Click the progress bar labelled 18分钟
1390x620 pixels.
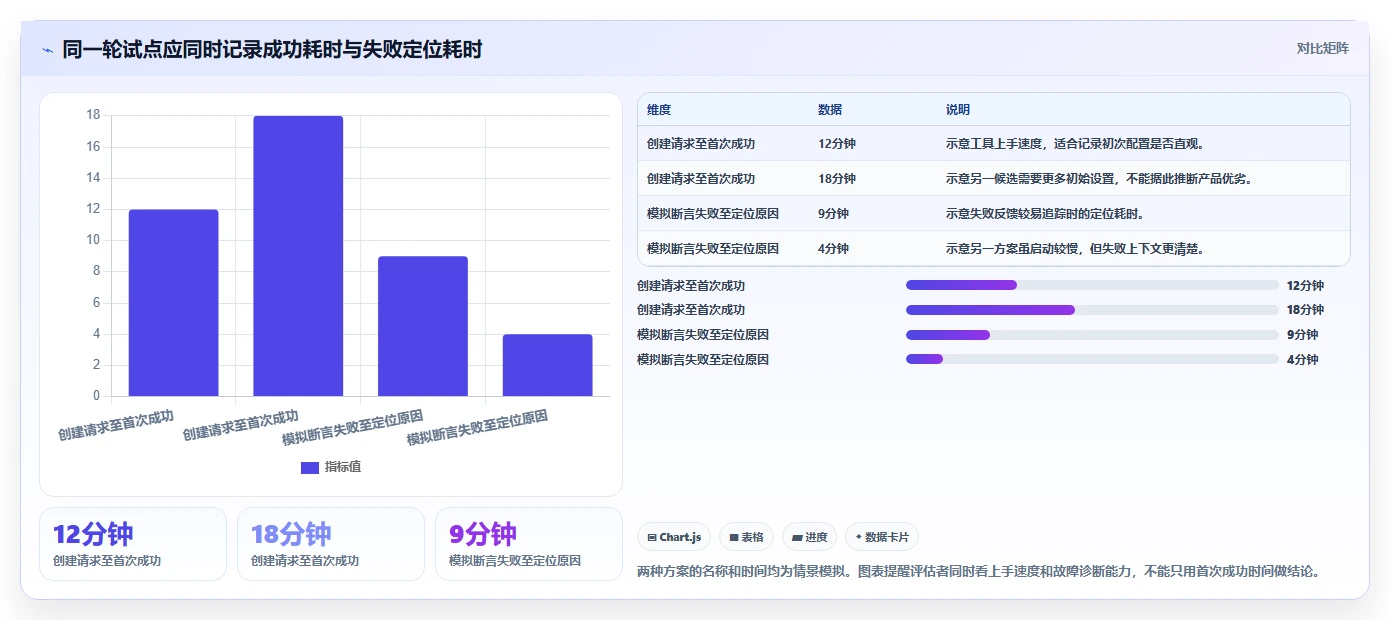coord(1092,310)
